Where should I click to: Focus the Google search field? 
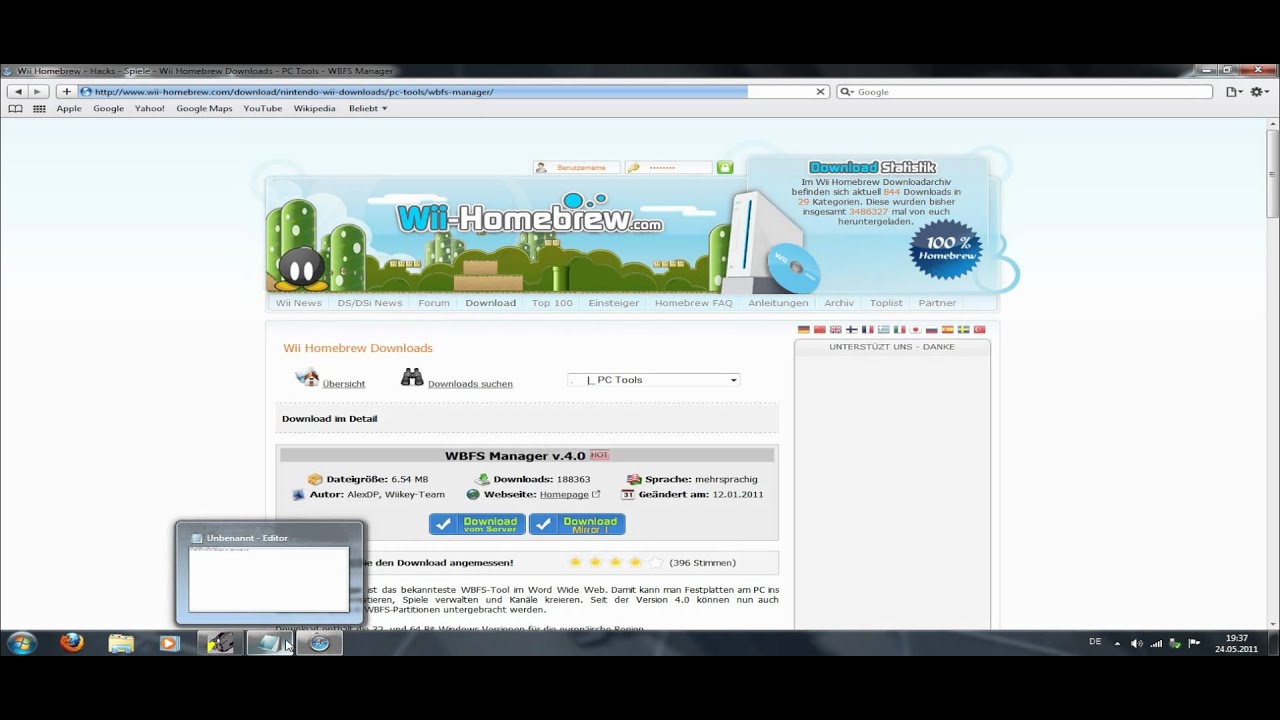[x=1024, y=91]
